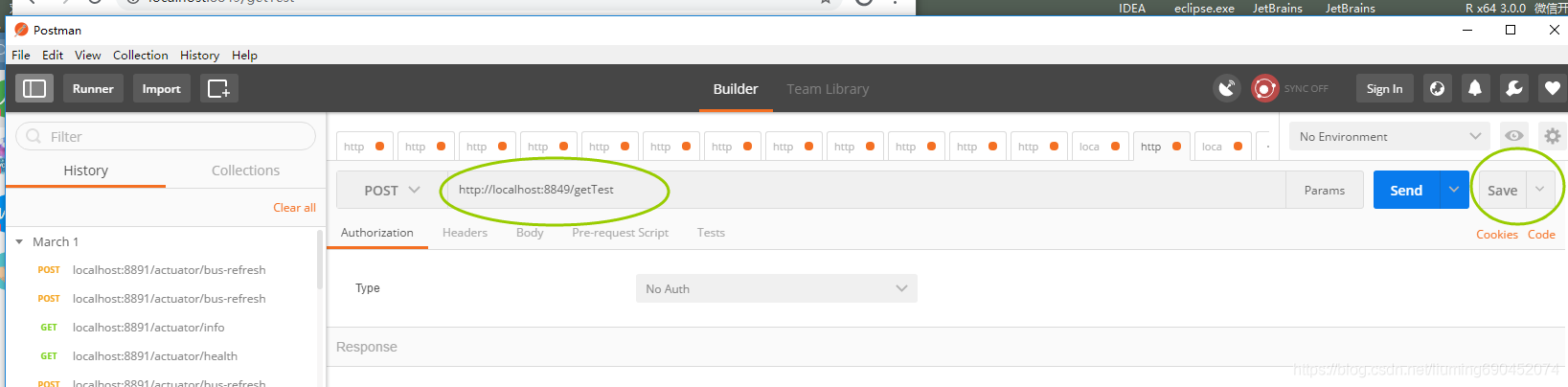1568x387 pixels.
Task: Click the Runner button
Action: [93, 88]
